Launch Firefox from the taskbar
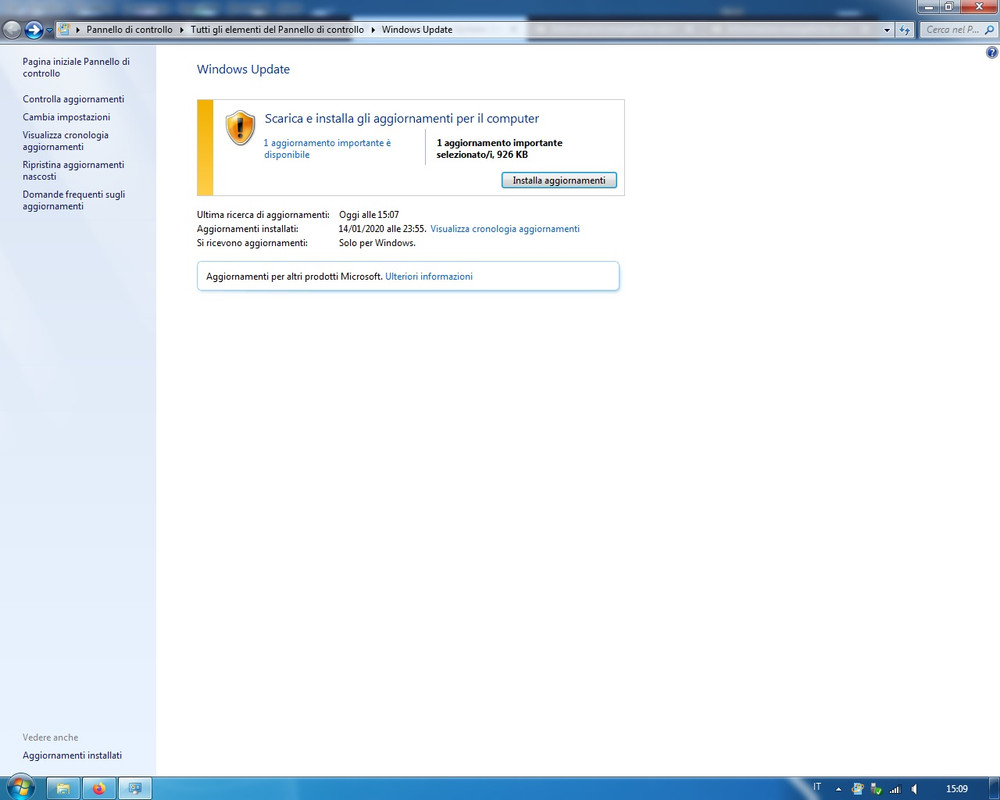The image size is (1000, 800). click(99, 789)
